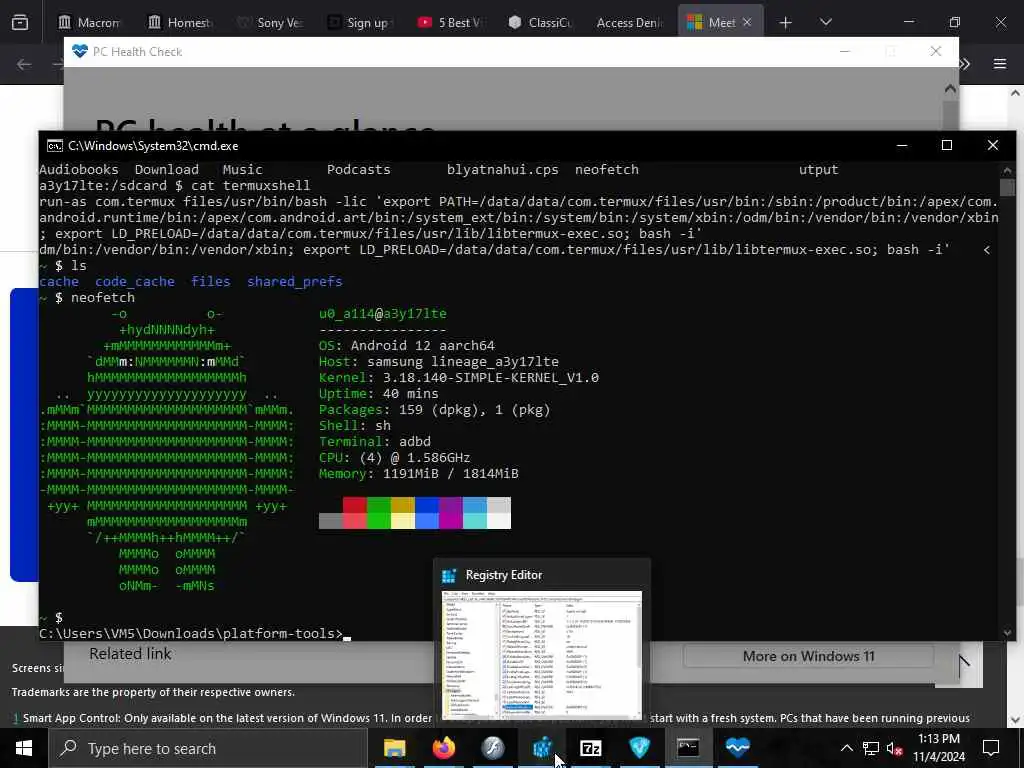The height and width of the screenshot is (768, 1024).
Task: Open the browser hamburger menu
Action: click(1000, 63)
